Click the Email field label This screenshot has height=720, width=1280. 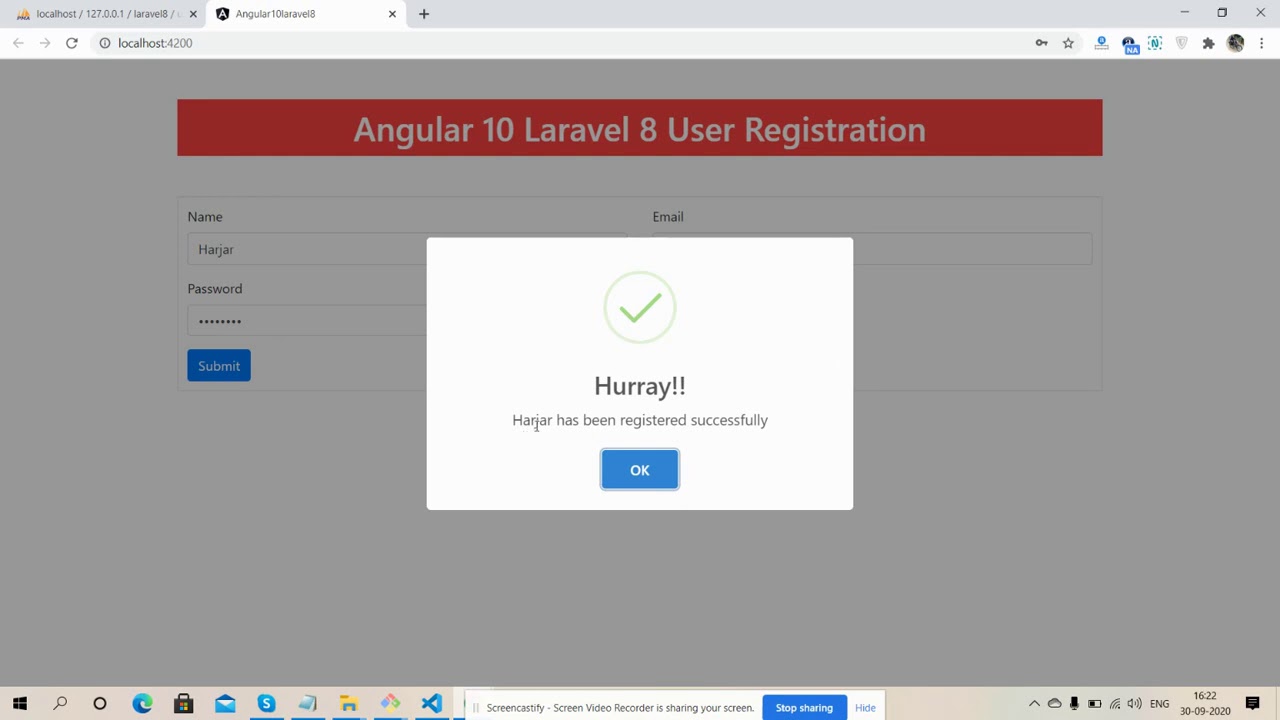(668, 217)
